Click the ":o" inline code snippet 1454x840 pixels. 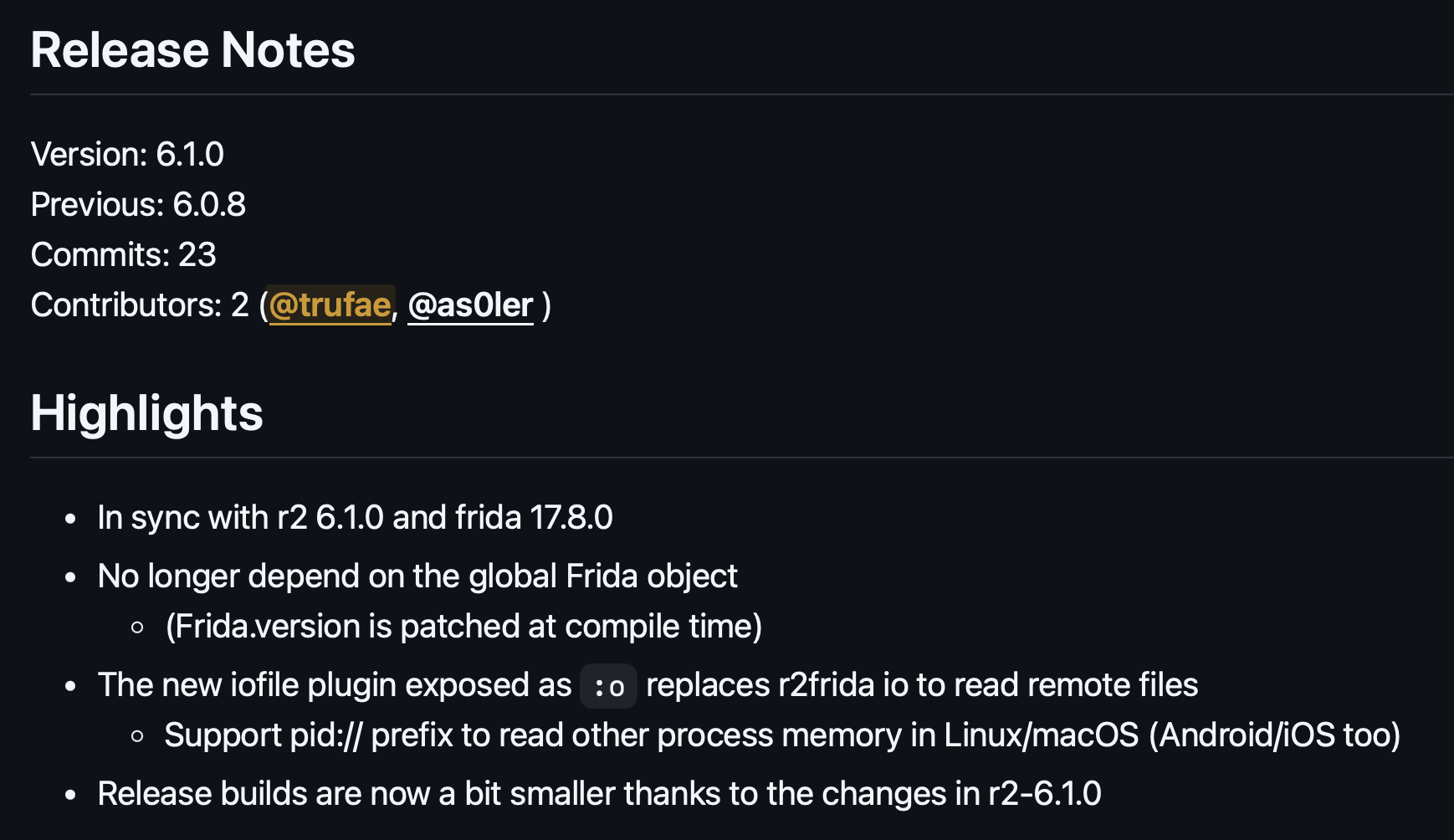point(608,686)
